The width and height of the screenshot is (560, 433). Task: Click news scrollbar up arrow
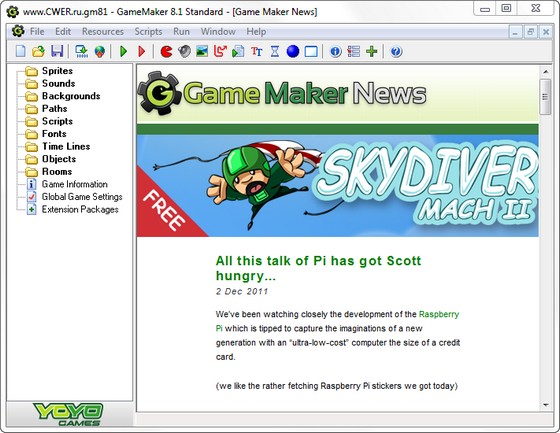coord(545,72)
